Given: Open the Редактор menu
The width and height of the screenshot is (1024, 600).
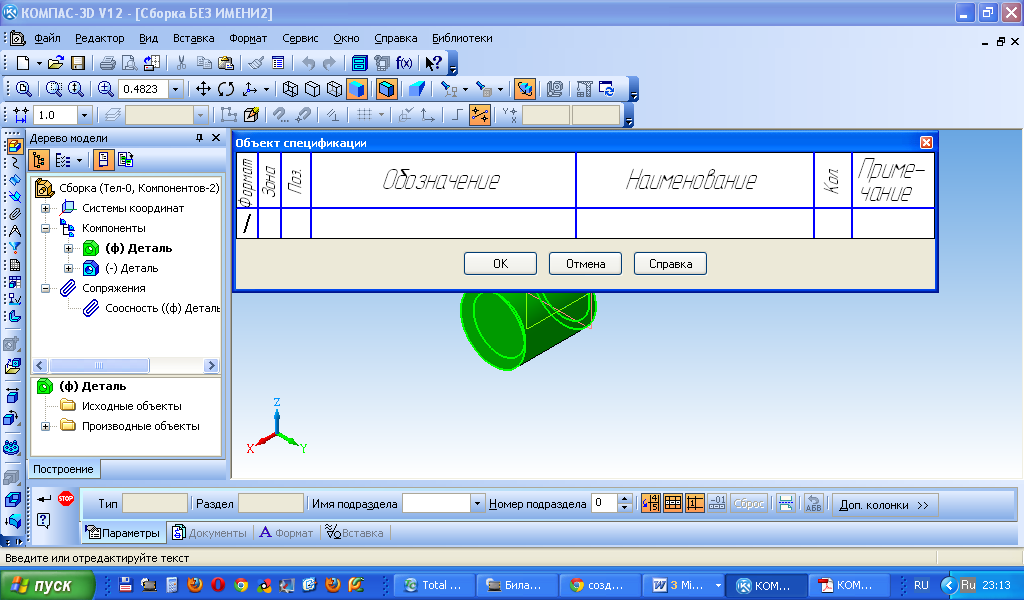Looking at the screenshot, I should pyautogui.click(x=99, y=39).
